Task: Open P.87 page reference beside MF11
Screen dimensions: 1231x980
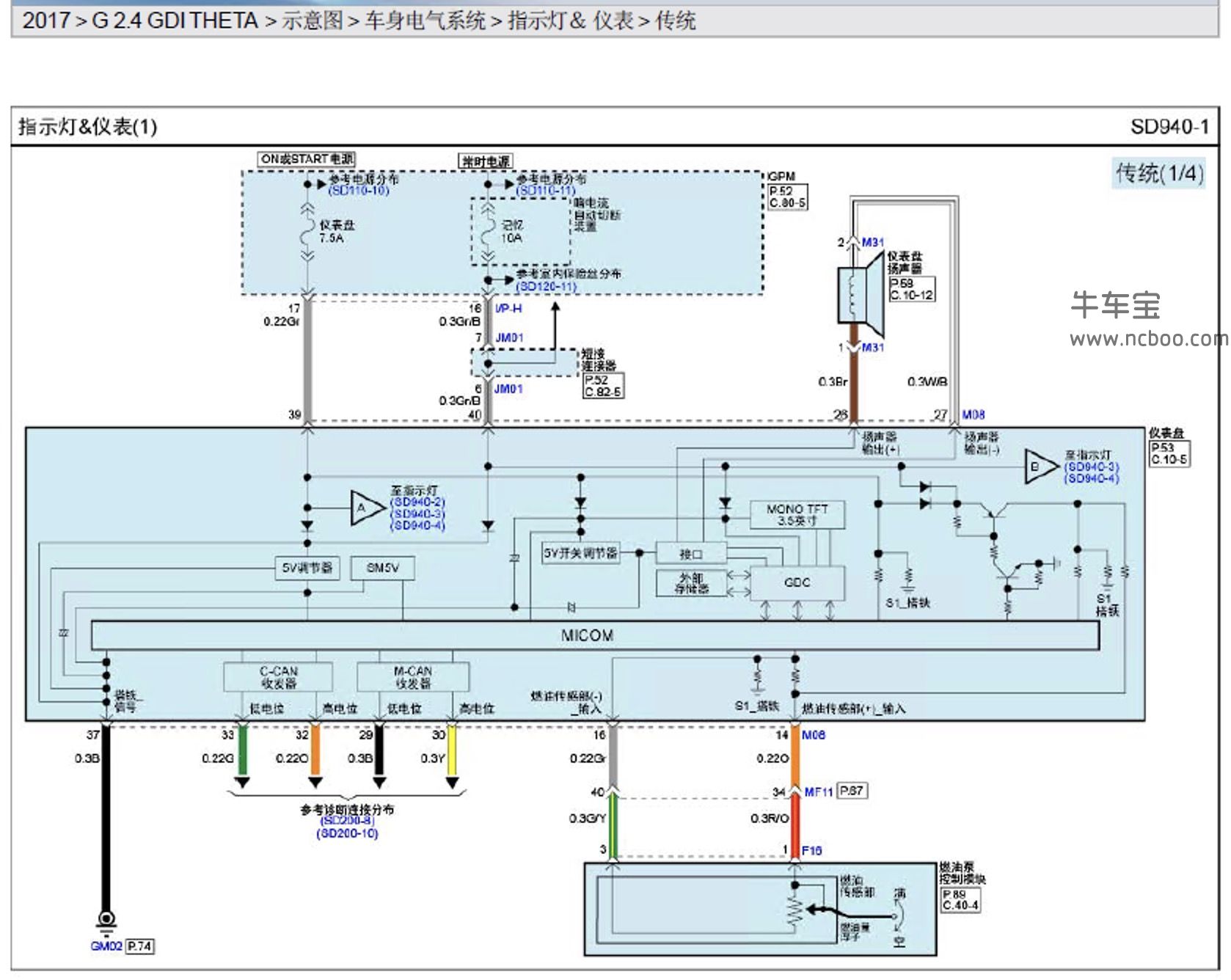Action: point(851,791)
